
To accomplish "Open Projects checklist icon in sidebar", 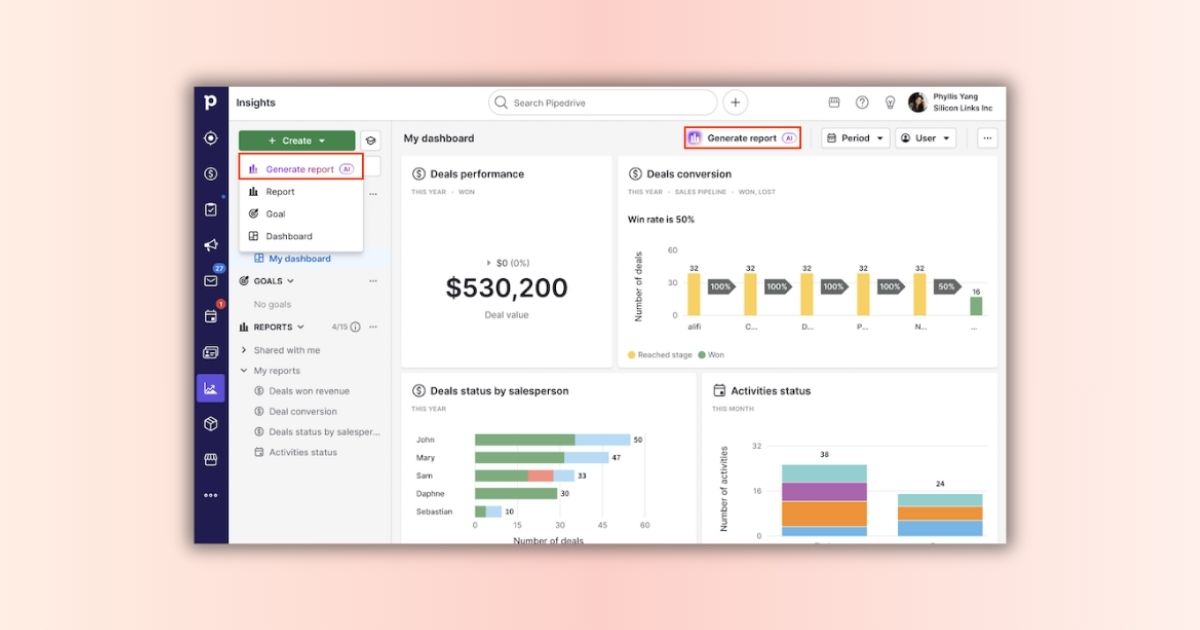I will tap(210, 210).
